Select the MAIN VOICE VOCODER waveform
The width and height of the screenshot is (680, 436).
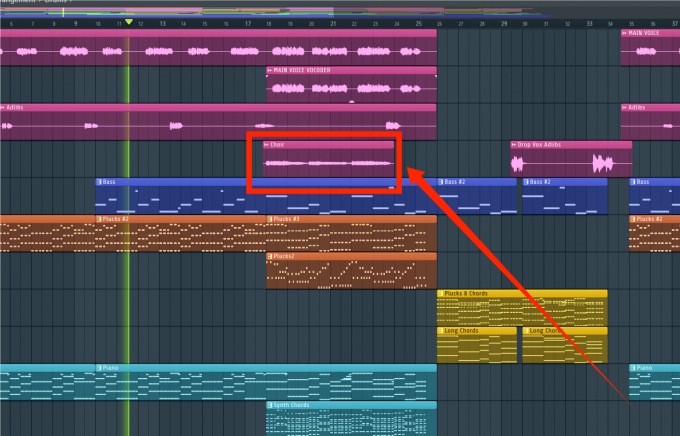[351, 89]
